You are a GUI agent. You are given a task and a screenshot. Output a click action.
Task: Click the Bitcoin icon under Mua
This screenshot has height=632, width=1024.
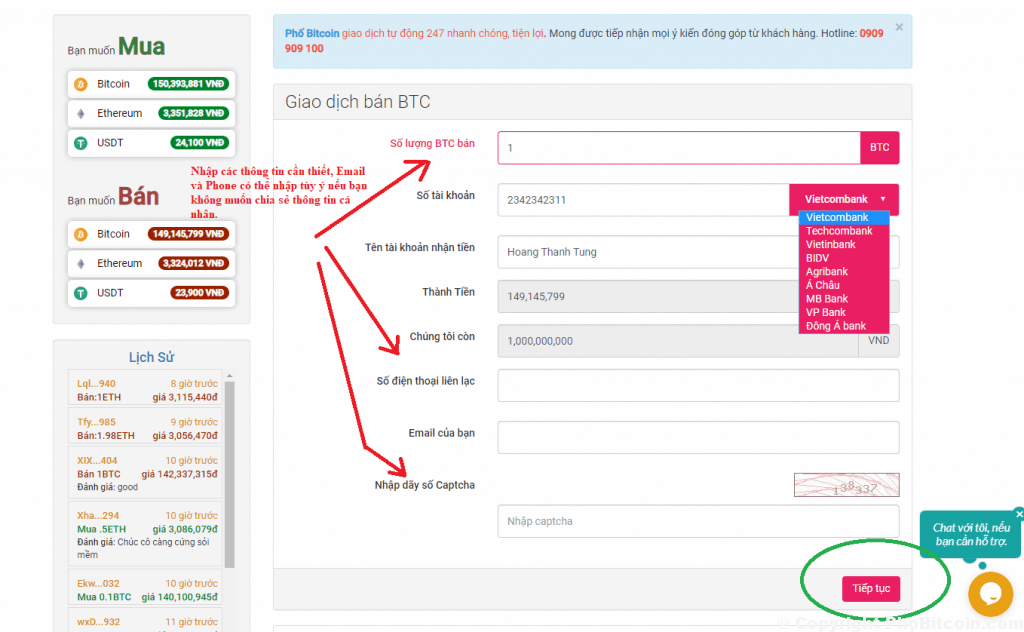click(x=81, y=84)
